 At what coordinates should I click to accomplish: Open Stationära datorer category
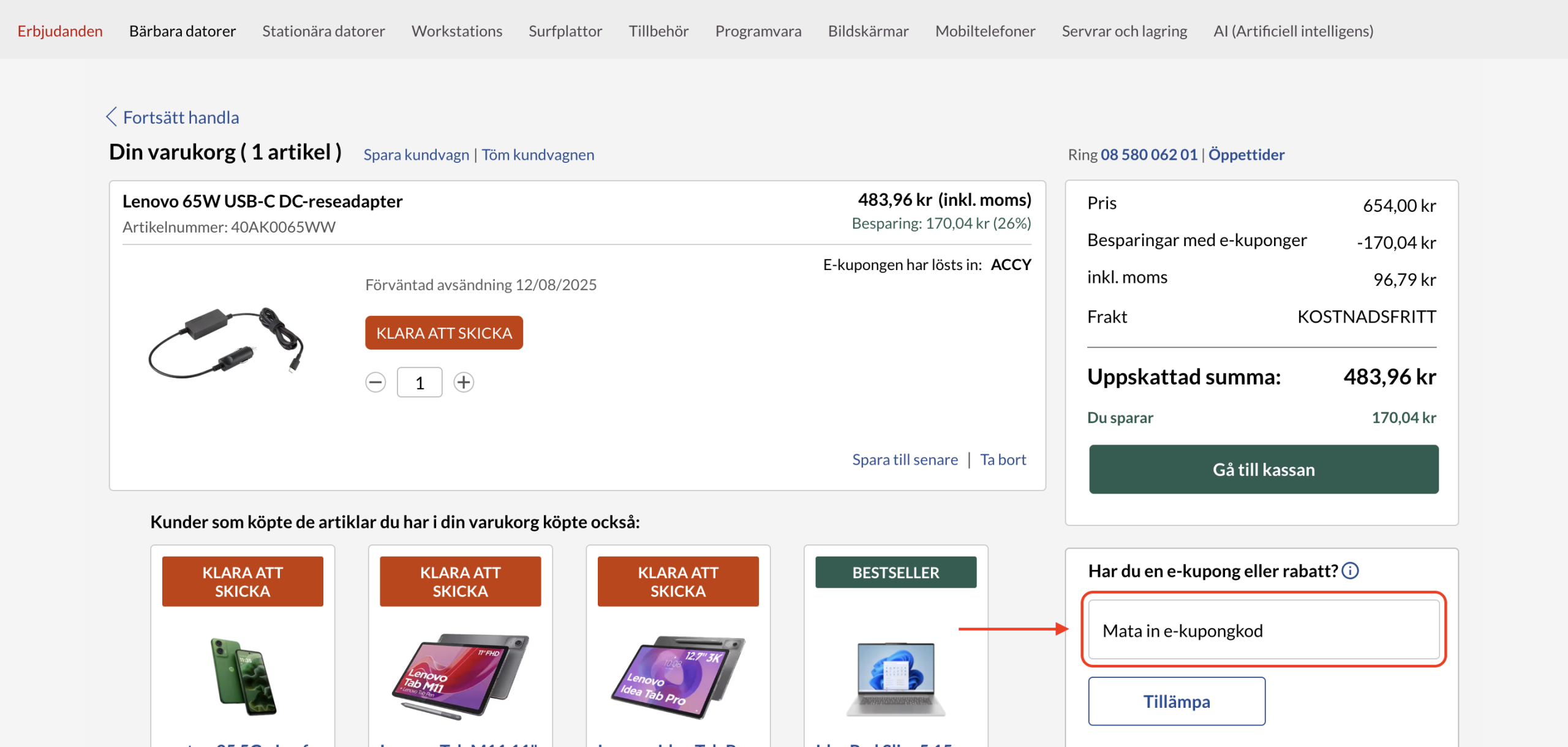pos(323,31)
